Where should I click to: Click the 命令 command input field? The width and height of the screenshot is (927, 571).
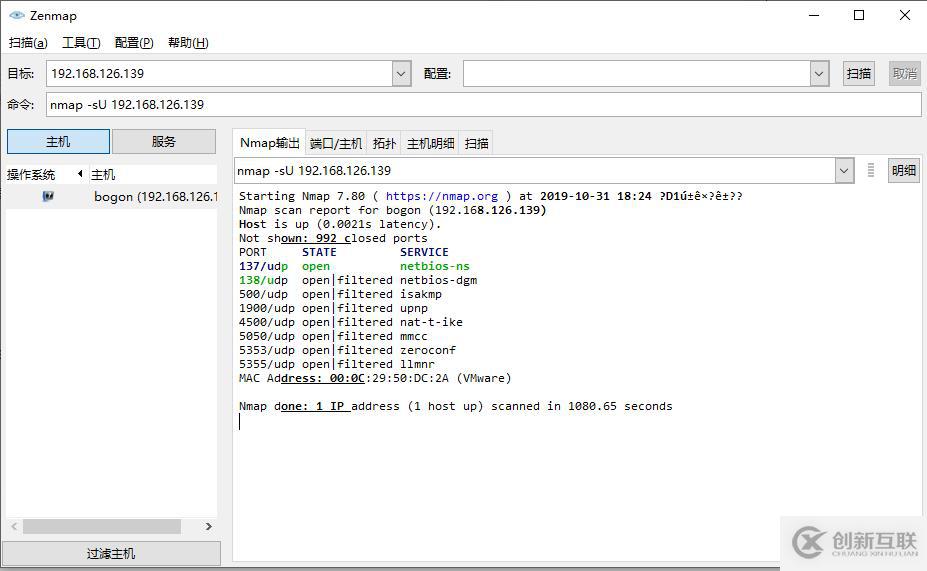[x=483, y=105]
